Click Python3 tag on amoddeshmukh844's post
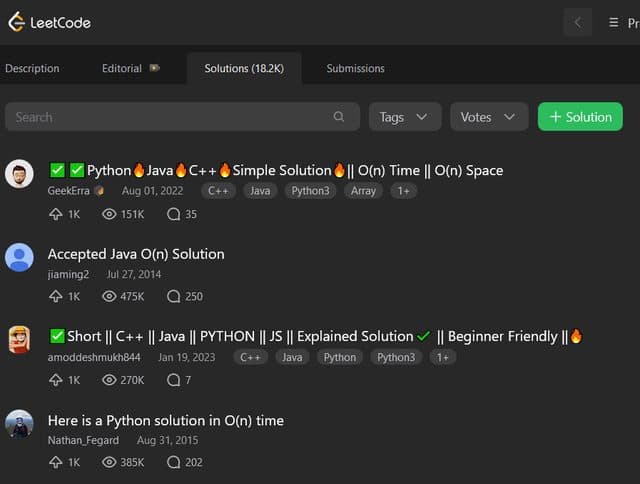 (x=396, y=357)
